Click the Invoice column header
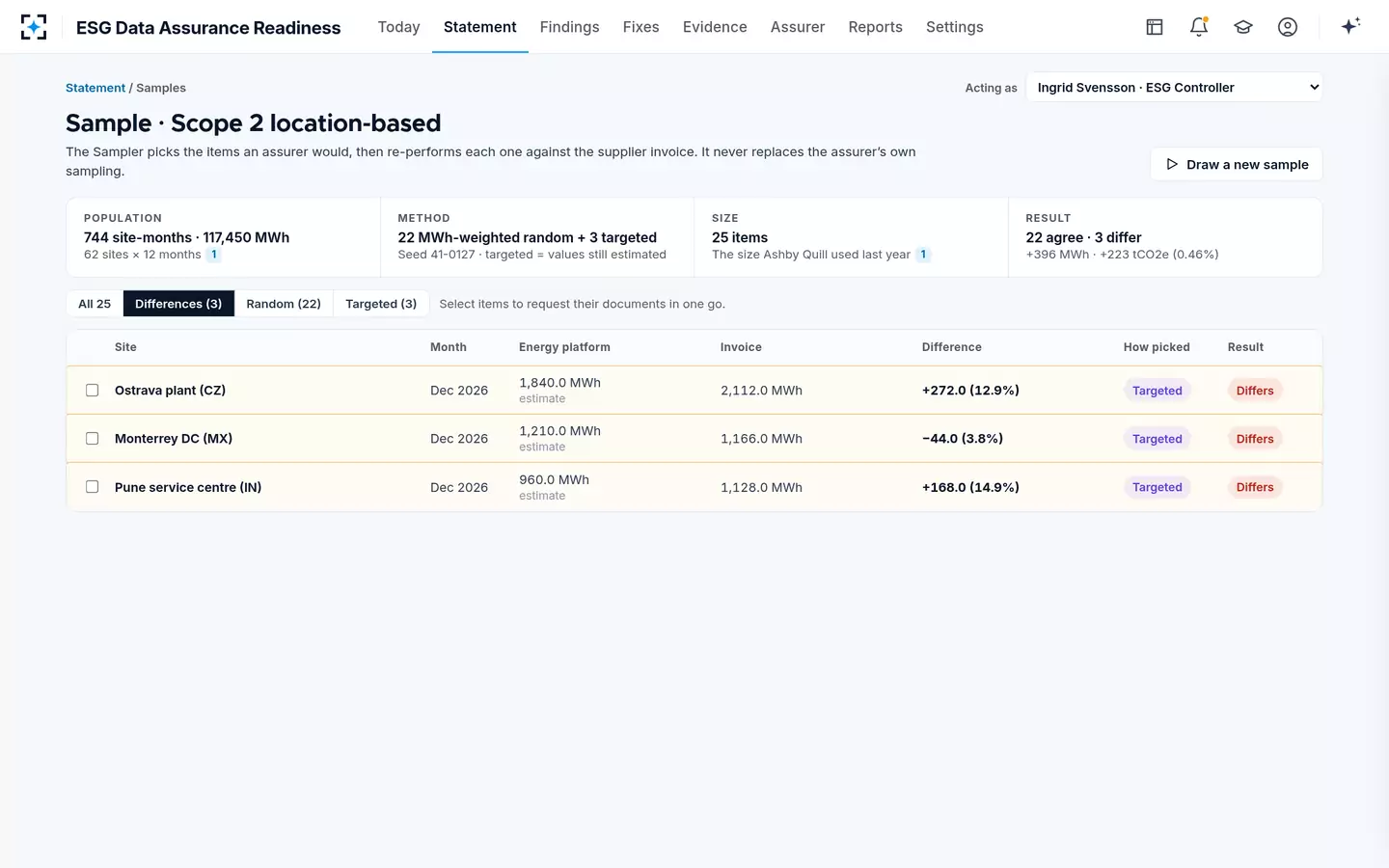This screenshot has height=868, width=1389. (x=741, y=347)
